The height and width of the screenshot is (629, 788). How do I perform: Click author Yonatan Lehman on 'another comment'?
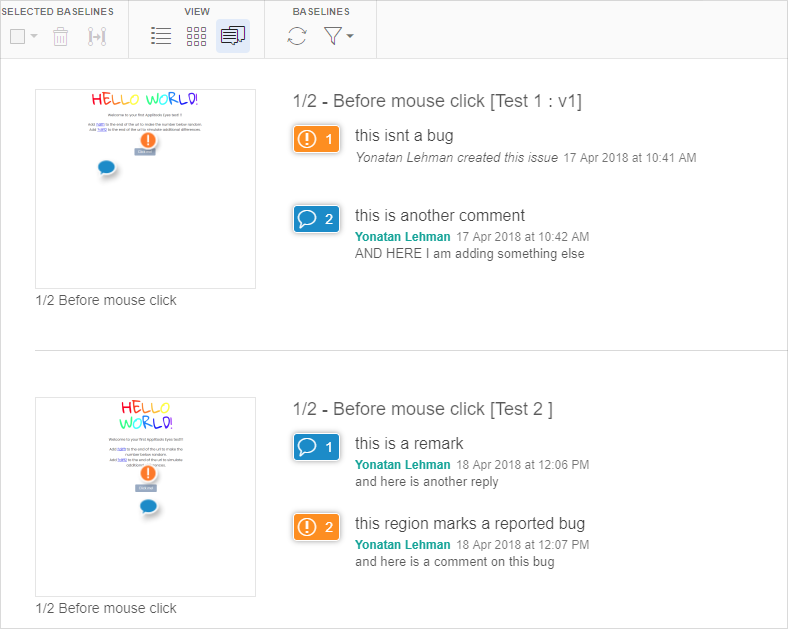pos(402,237)
